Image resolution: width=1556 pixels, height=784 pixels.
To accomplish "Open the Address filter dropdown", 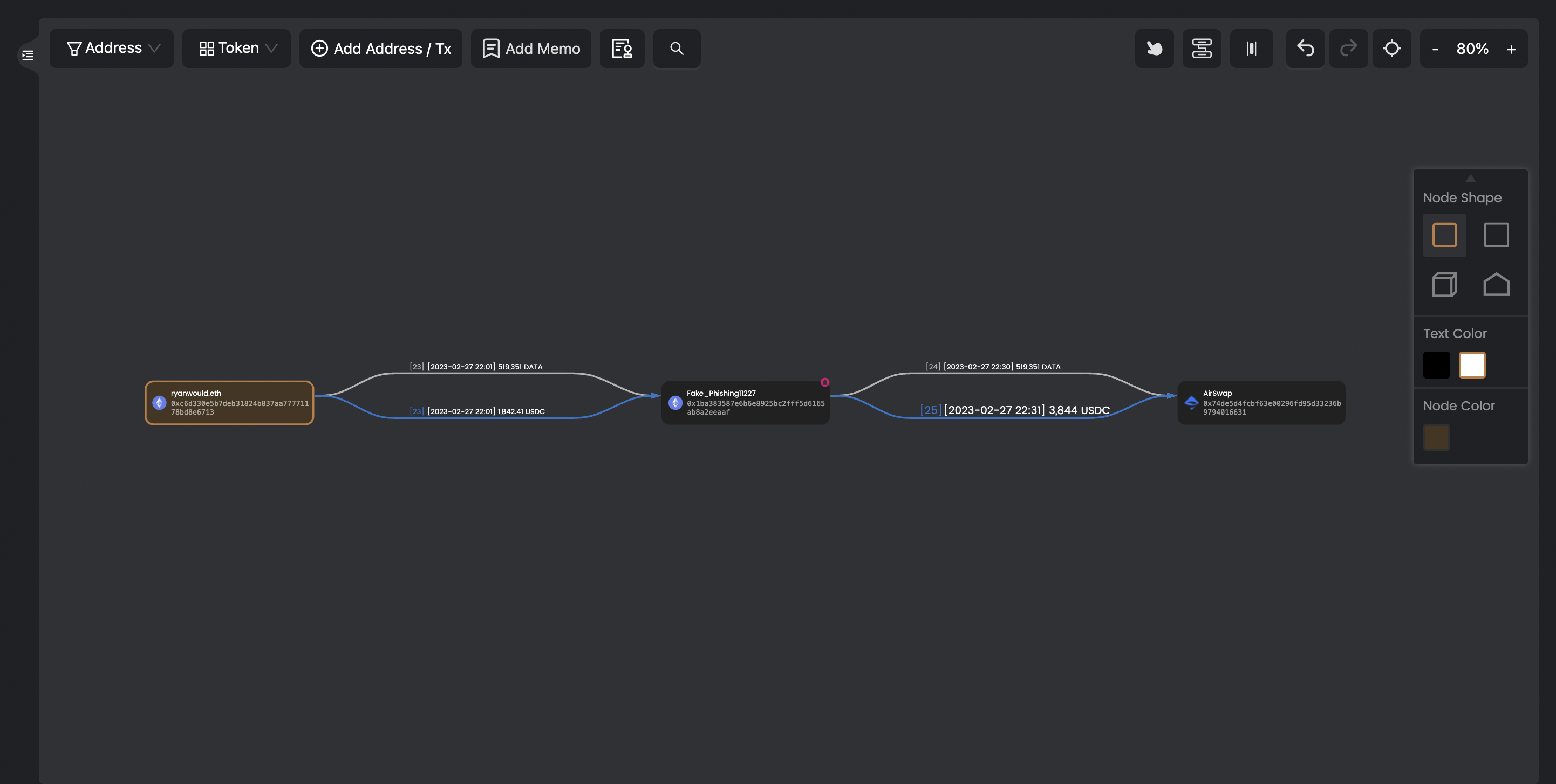I will click(x=112, y=49).
